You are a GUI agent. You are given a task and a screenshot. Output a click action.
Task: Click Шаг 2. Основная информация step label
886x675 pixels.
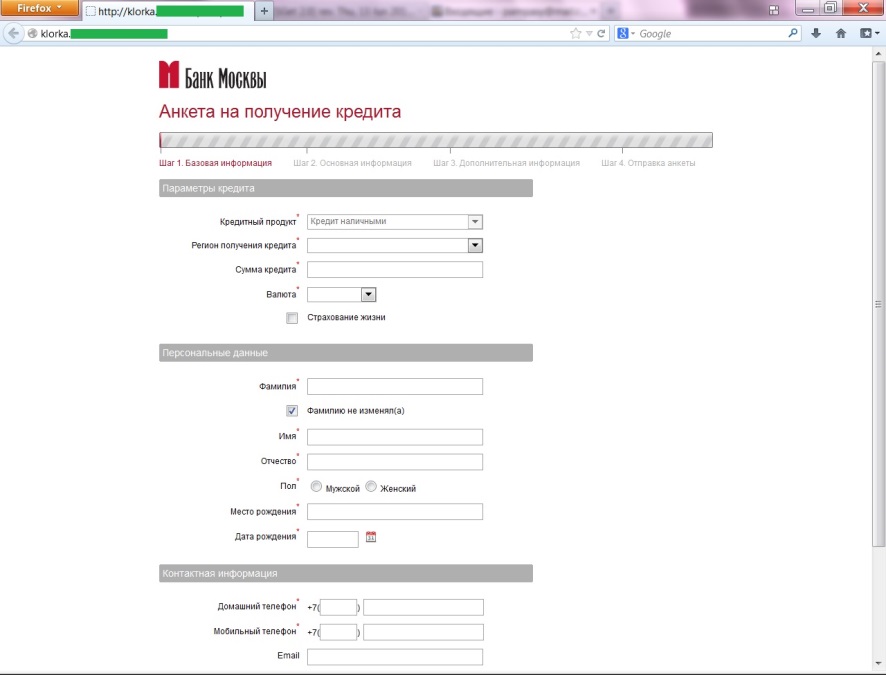pyautogui.click(x=353, y=163)
